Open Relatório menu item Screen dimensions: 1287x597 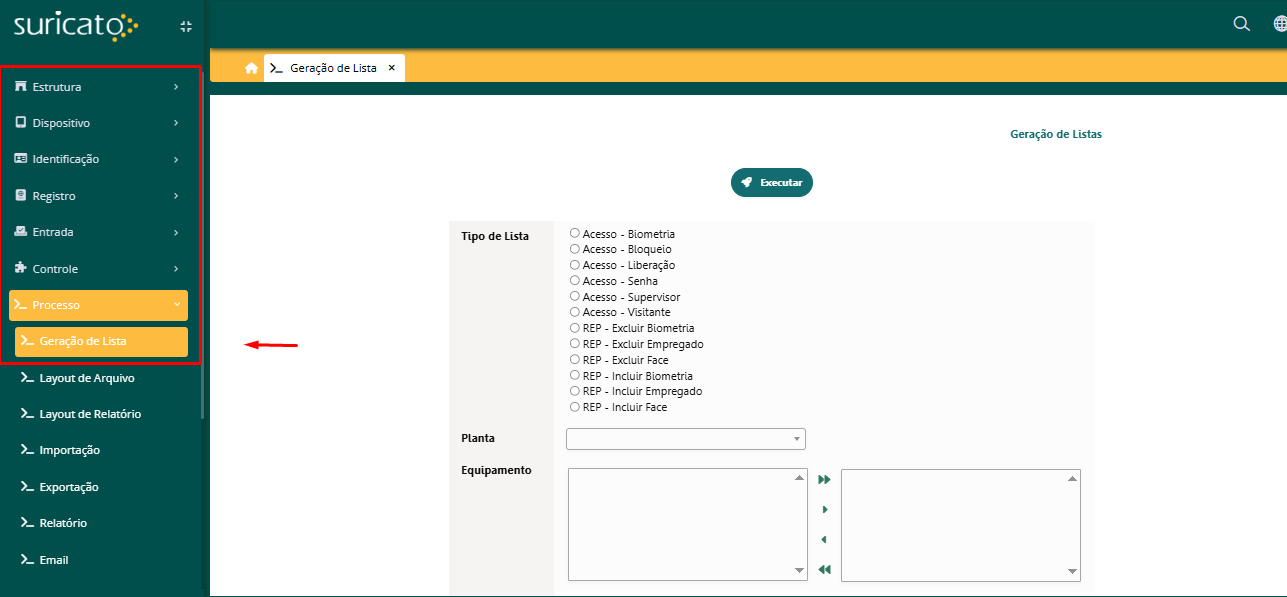63,523
